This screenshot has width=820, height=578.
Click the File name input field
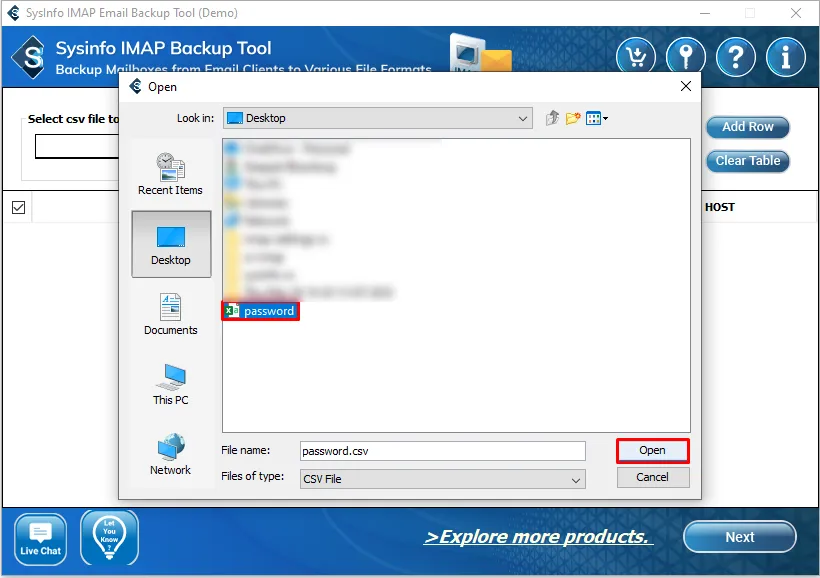pyautogui.click(x=442, y=451)
